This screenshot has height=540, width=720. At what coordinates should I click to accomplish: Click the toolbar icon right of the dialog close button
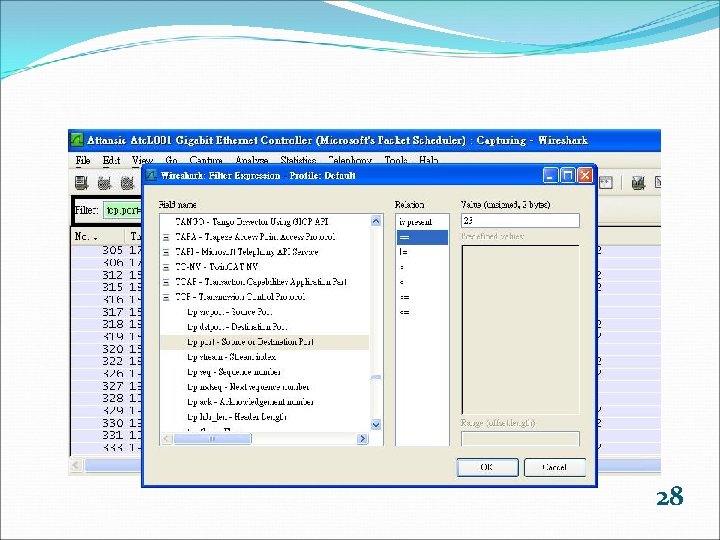click(606, 182)
